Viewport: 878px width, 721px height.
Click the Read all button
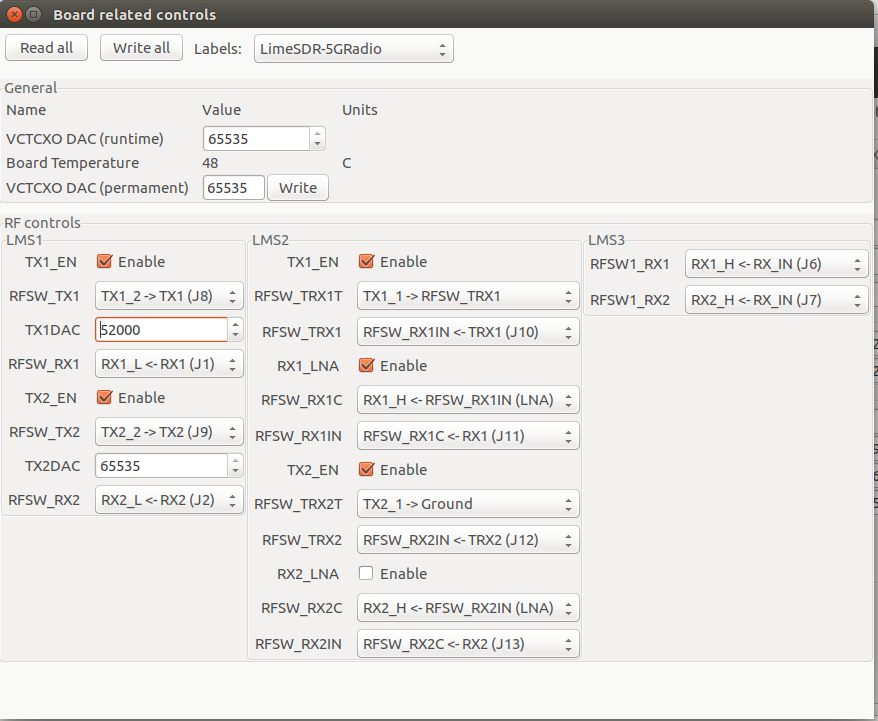(x=46, y=48)
